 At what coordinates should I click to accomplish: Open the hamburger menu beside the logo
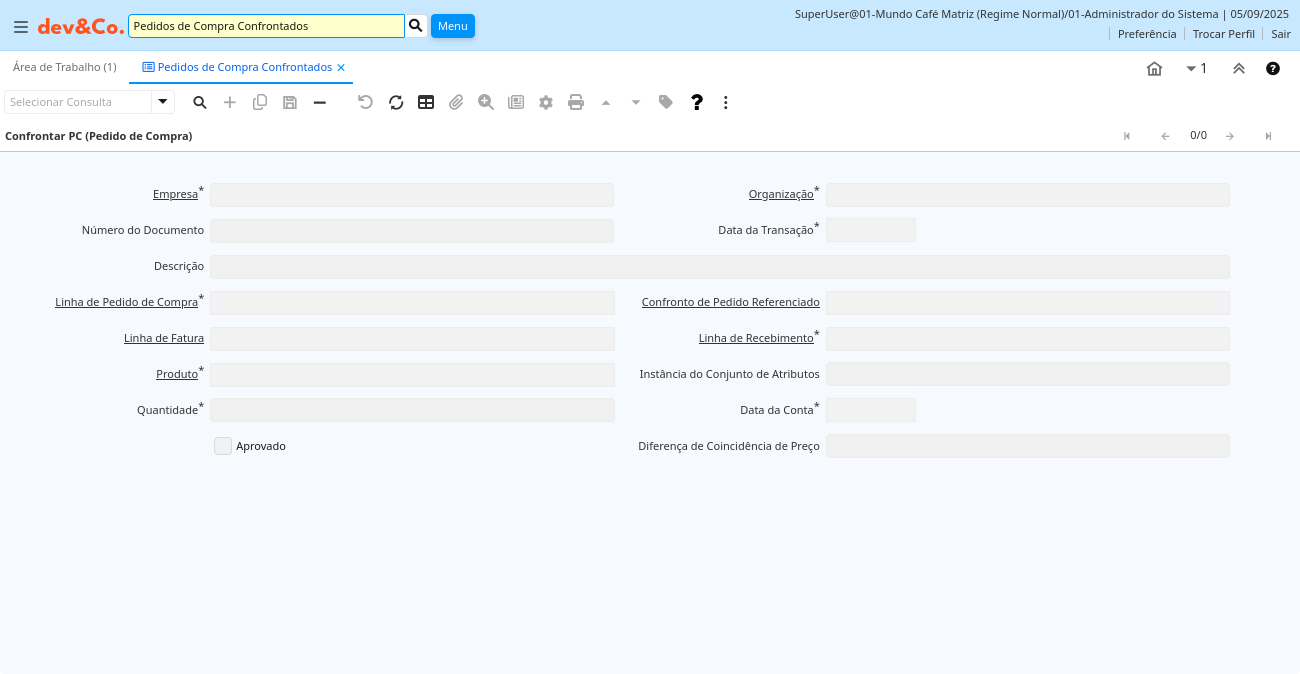(x=21, y=26)
